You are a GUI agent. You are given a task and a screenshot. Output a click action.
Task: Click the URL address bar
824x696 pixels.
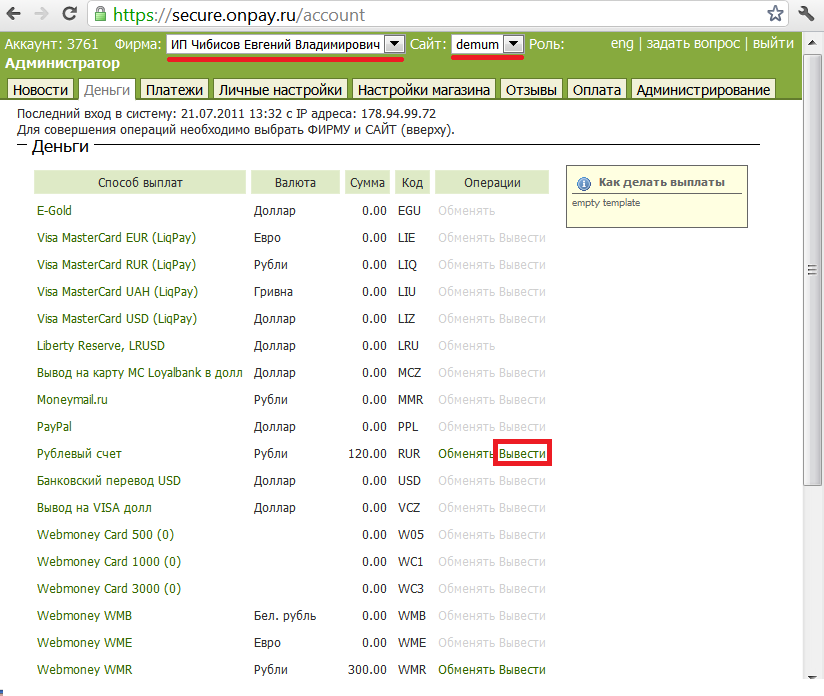tap(430, 15)
